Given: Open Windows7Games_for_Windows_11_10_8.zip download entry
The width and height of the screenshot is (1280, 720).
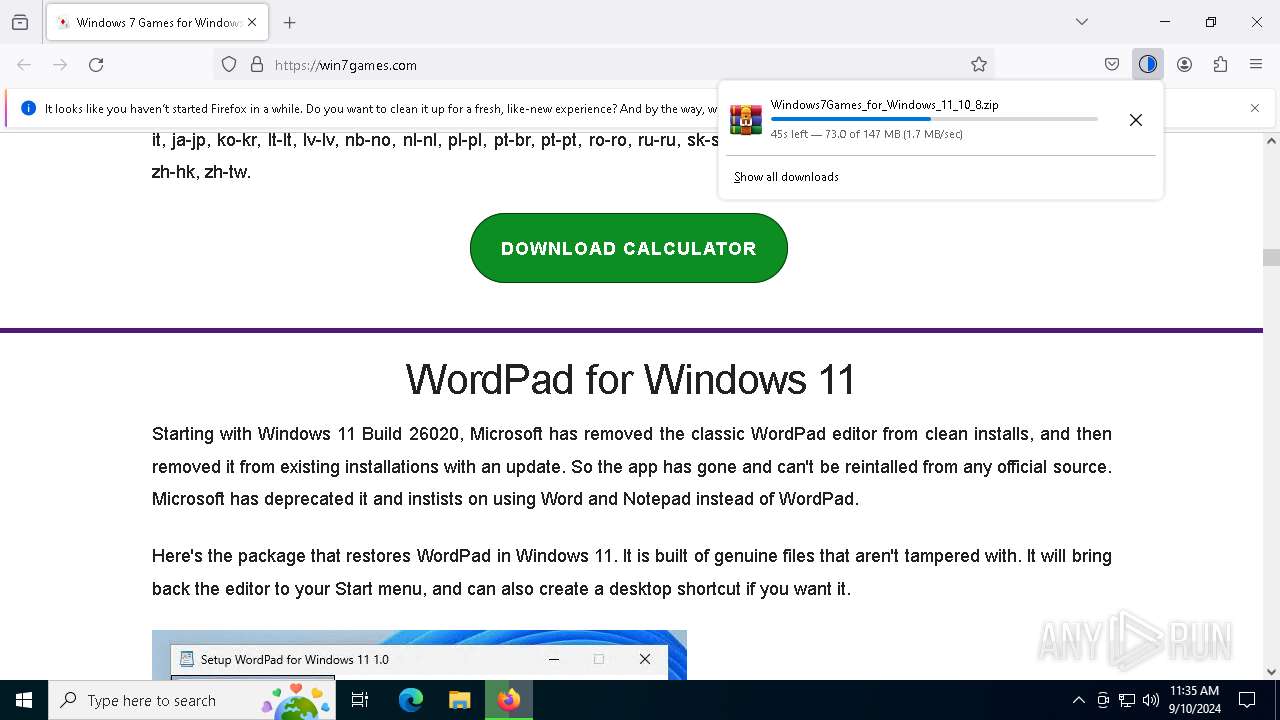Looking at the screenshot, I should (885, 104).
